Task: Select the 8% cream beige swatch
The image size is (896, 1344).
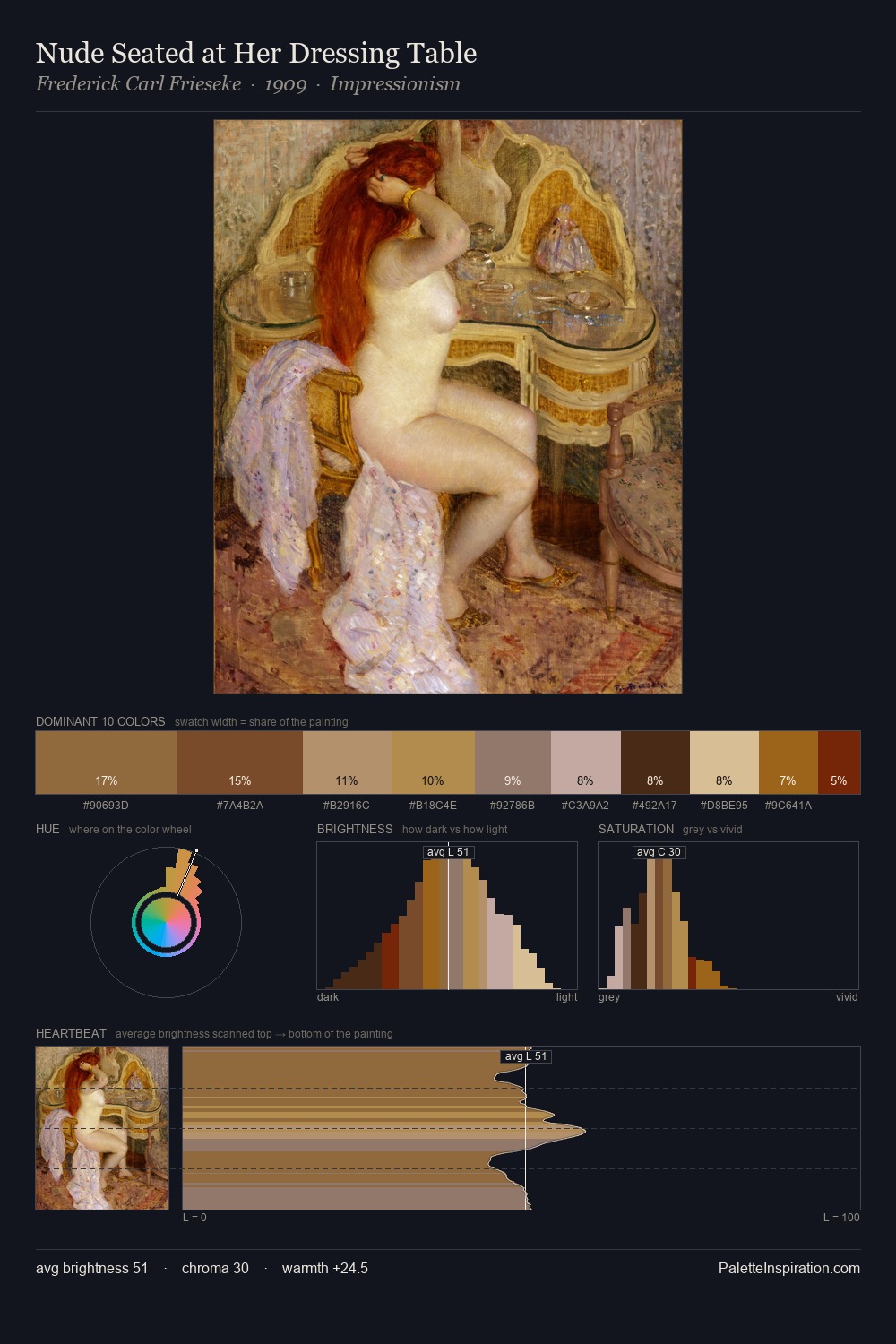Action: [724, 762]
